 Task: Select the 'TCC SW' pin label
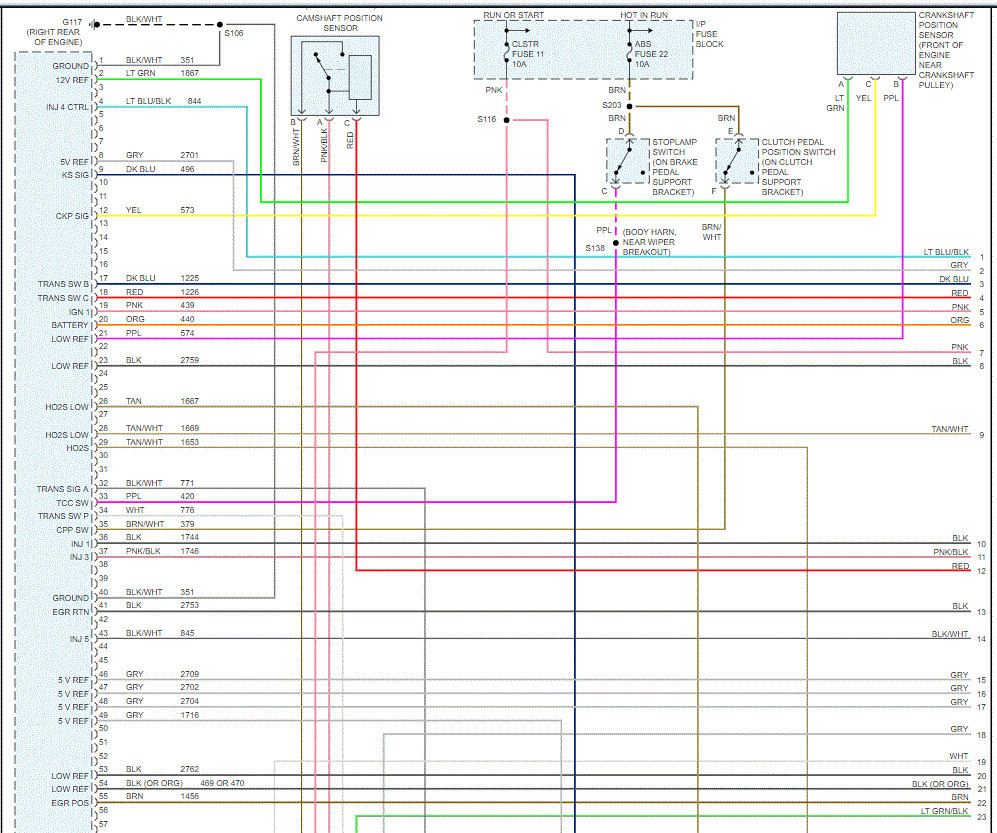tap(72, 503)
